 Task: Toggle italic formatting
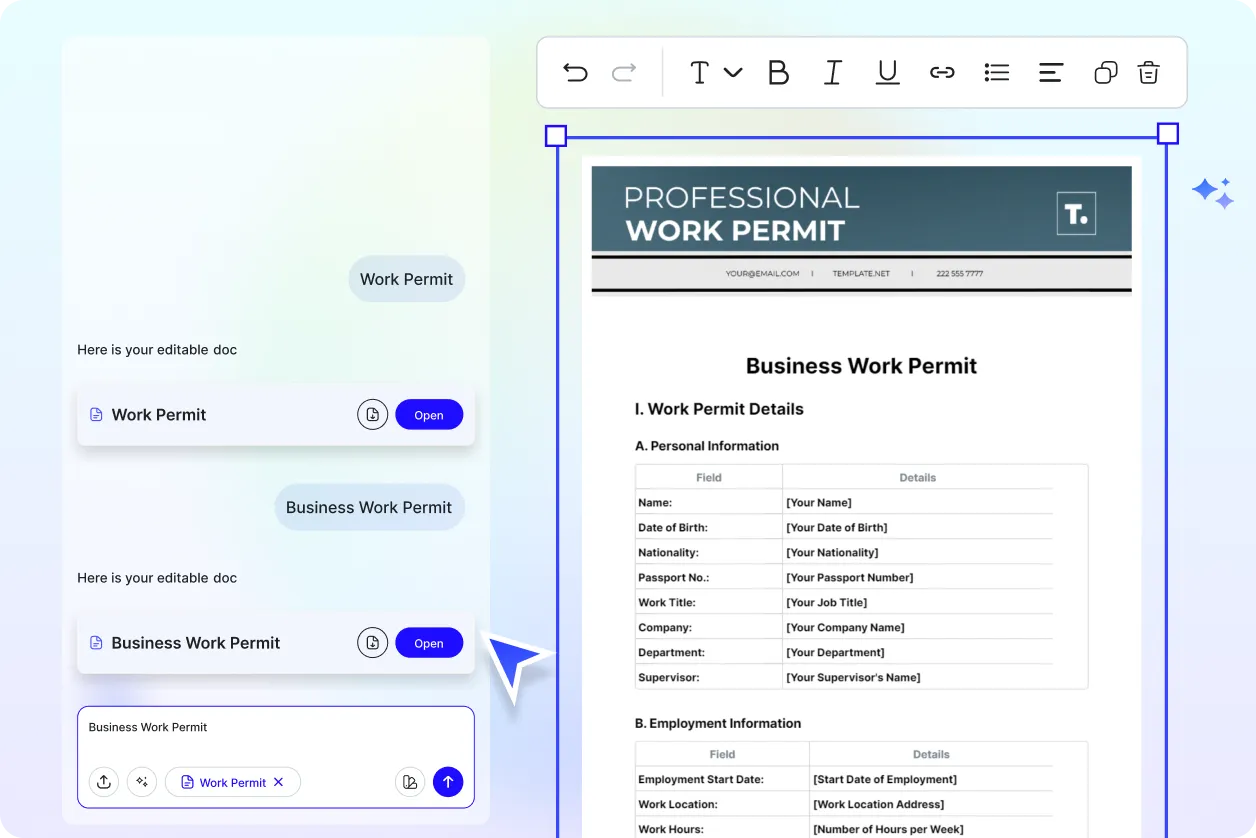(832, 72)
